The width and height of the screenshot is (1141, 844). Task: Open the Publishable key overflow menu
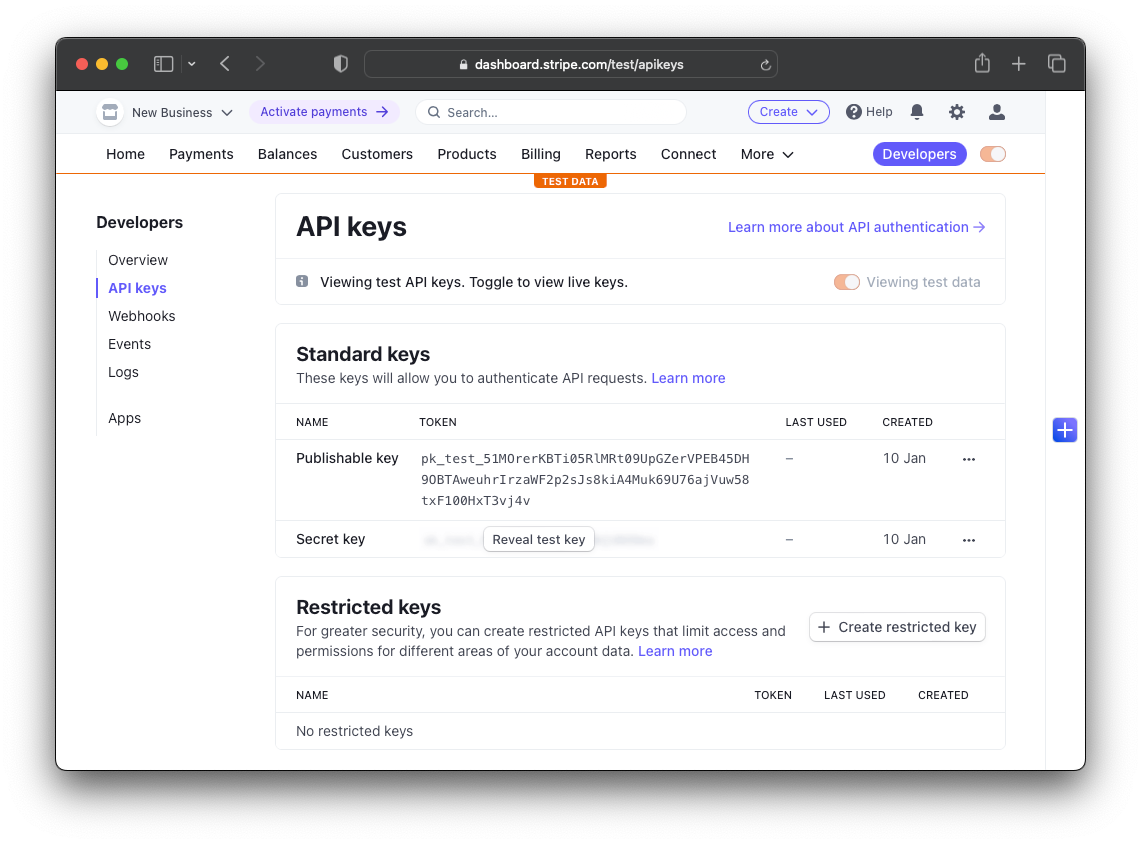(x=969, y=459)
